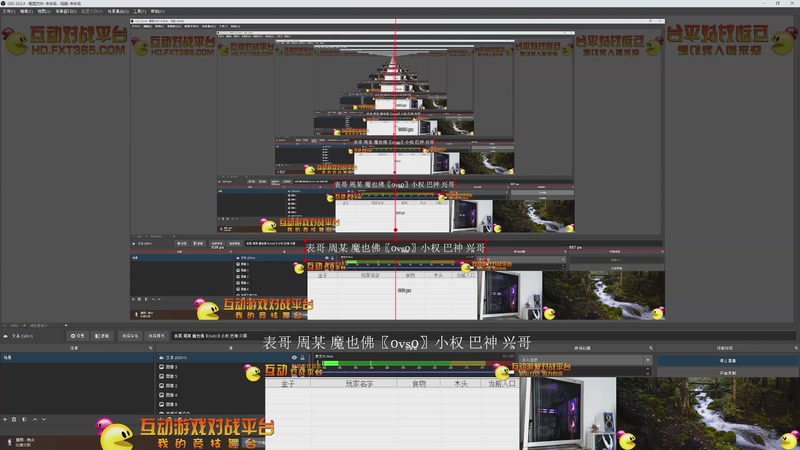Select the 场景 scene in Scenes list

77,358
